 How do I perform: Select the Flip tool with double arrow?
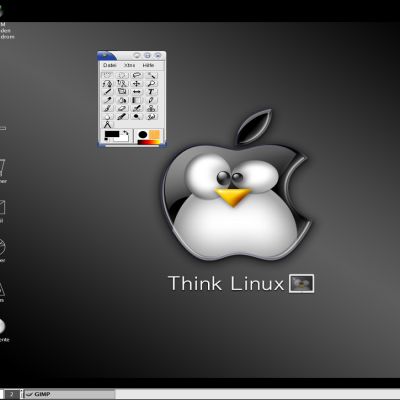136,92
